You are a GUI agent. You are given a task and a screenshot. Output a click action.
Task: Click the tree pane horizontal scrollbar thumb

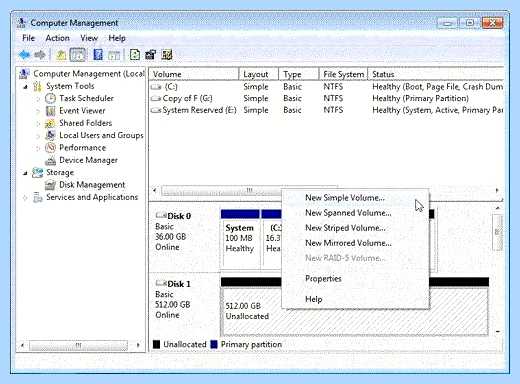click(x=78, y=345)
